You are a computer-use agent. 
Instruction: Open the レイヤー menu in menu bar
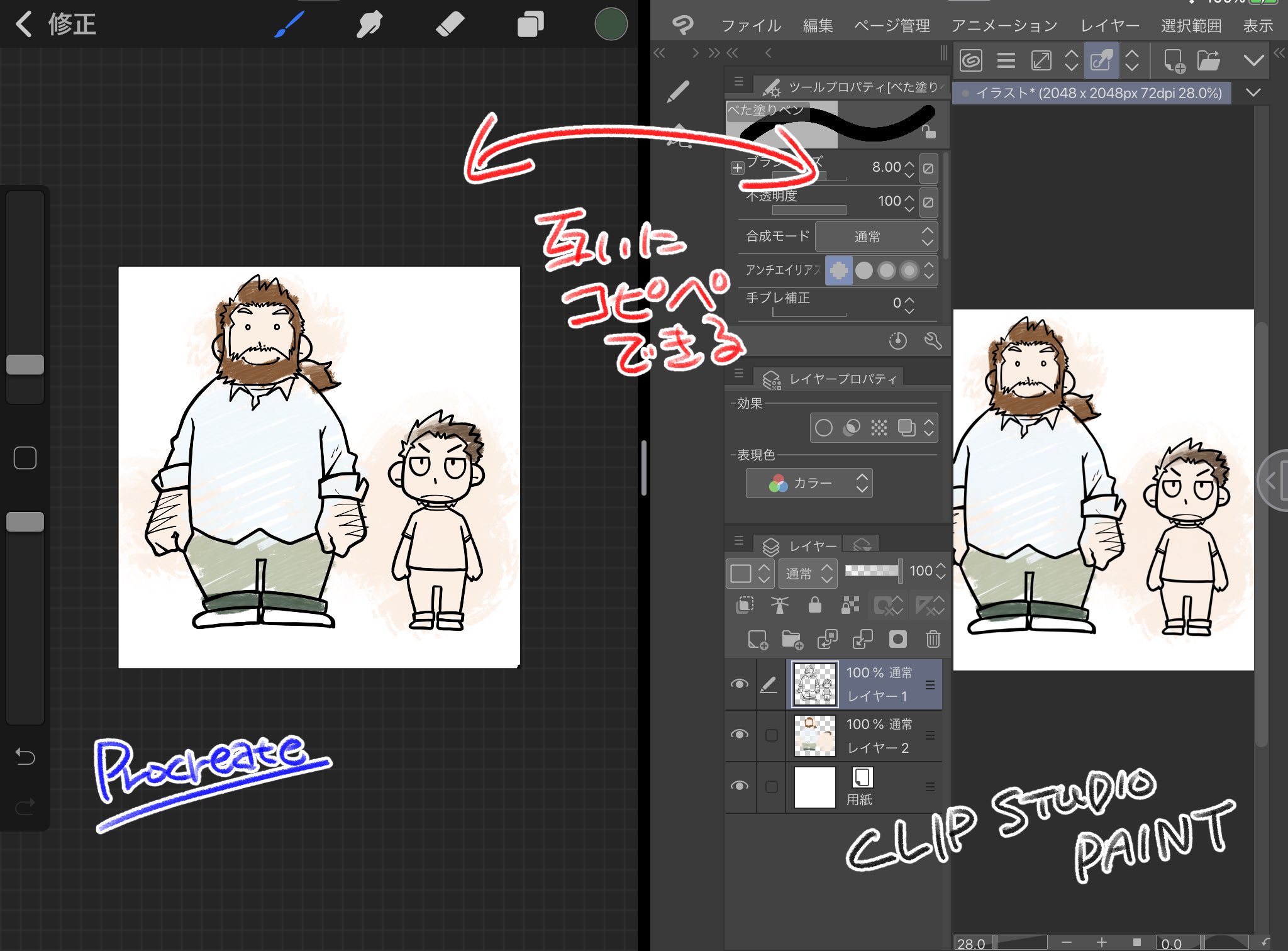click(x=1109, y=26)
